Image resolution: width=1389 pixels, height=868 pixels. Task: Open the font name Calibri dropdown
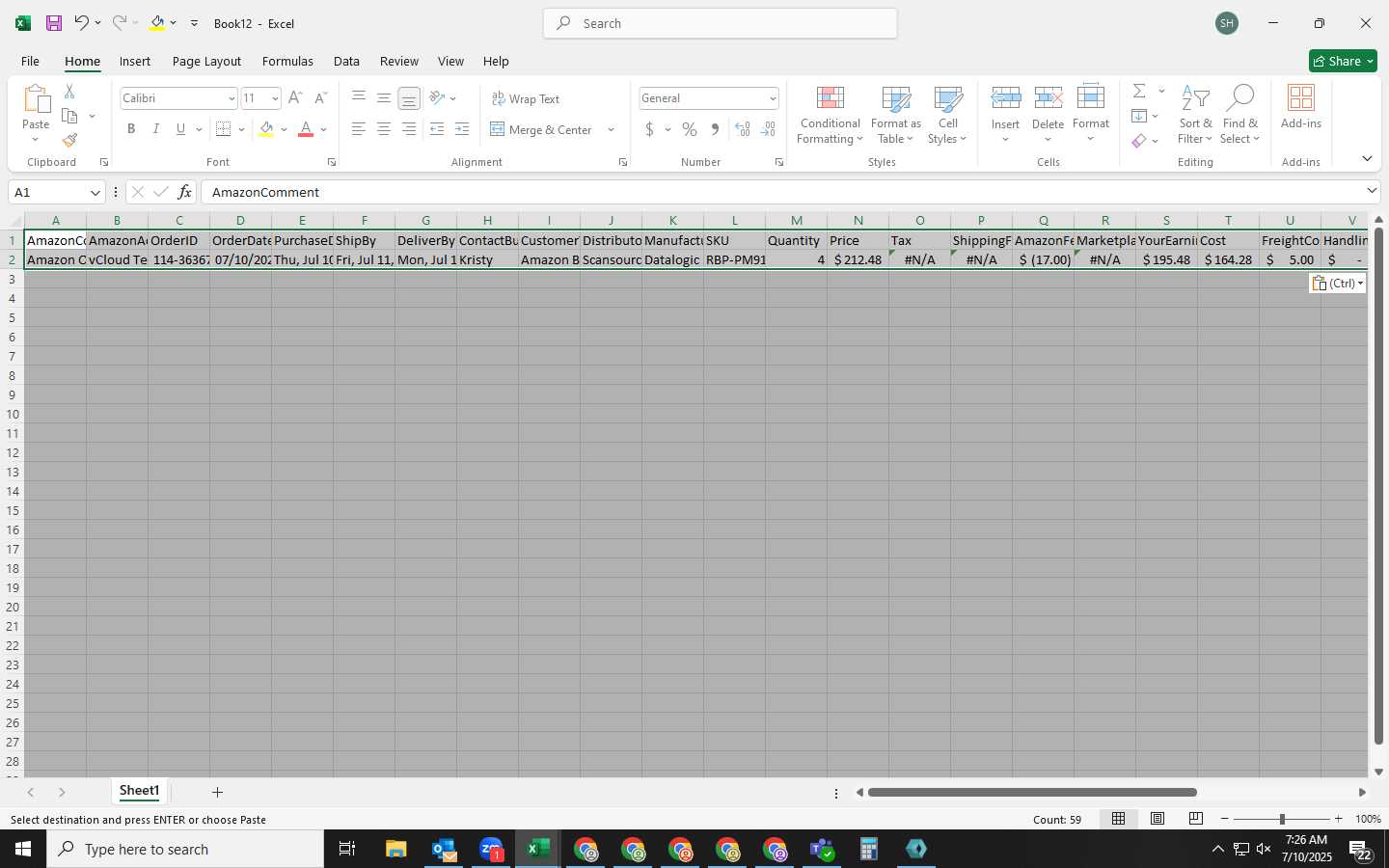231,98
